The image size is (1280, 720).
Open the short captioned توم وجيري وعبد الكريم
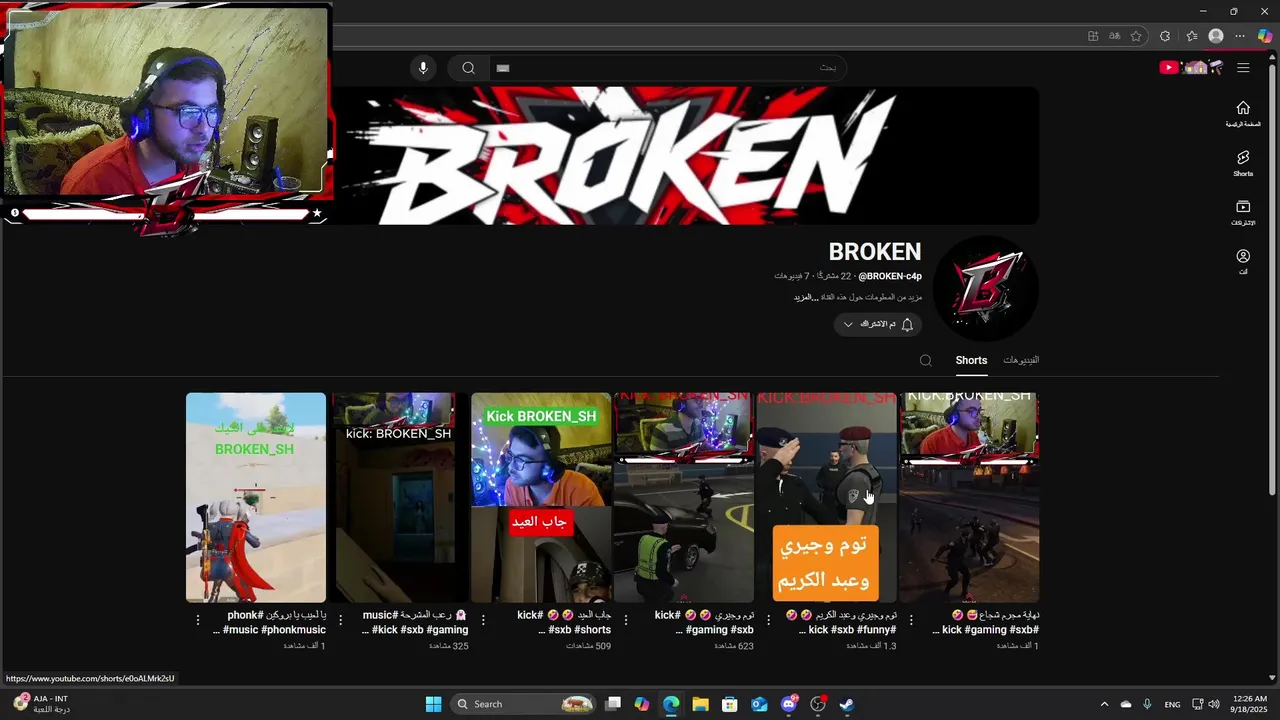(x=827, y=497)
